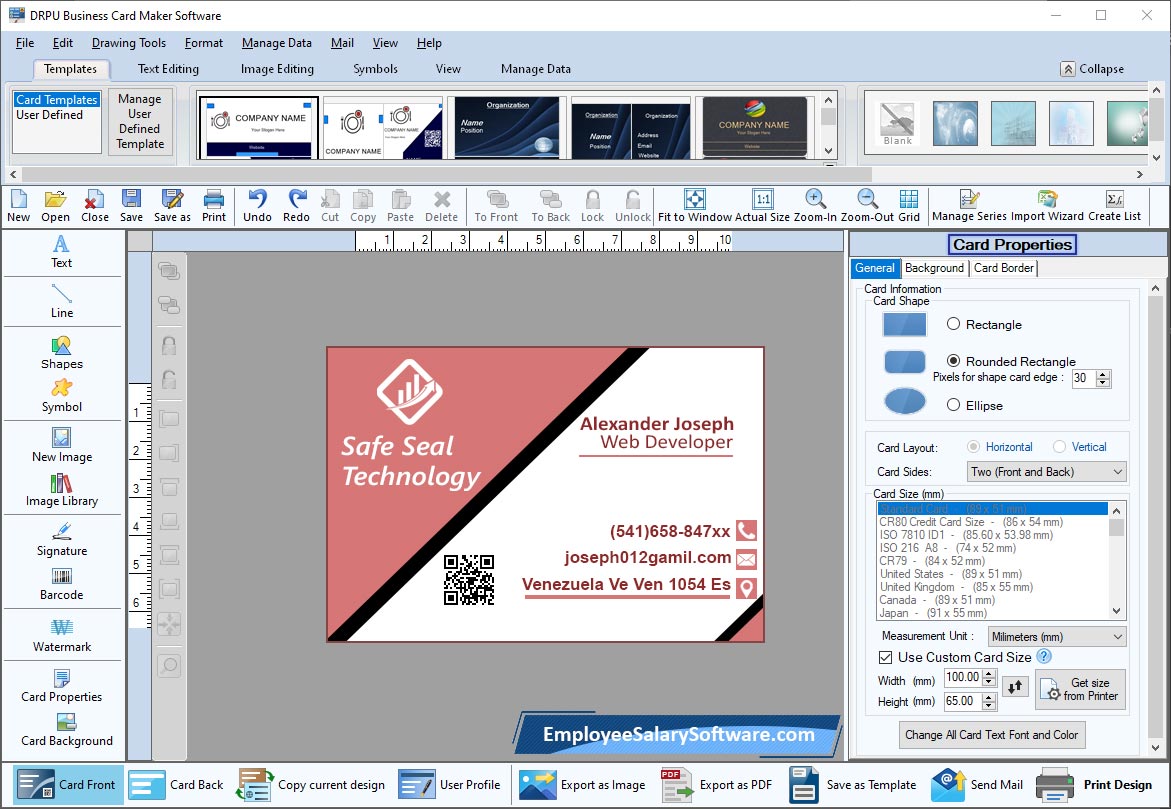The height and width of the screenshot is (809, 1171).
Task: Decrease card Height value
Action: click(989, 706)
